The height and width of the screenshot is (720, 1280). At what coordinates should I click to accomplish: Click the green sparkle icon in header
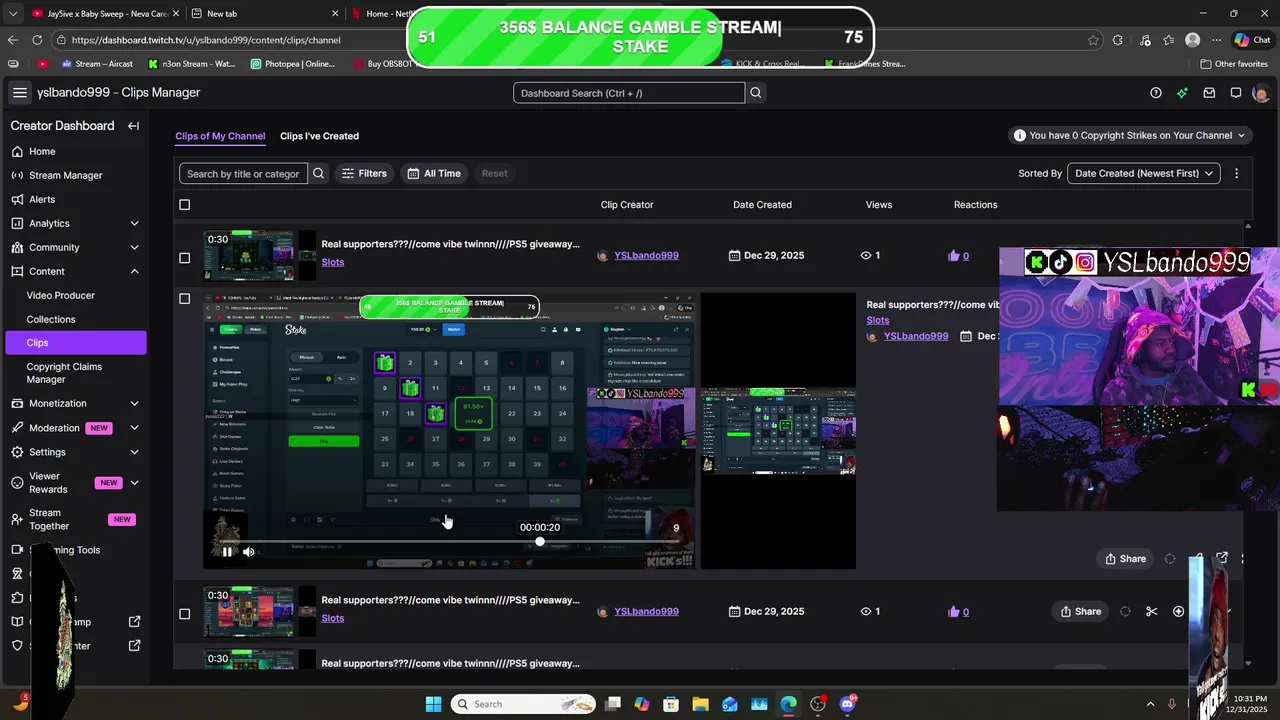point(1183,93)
